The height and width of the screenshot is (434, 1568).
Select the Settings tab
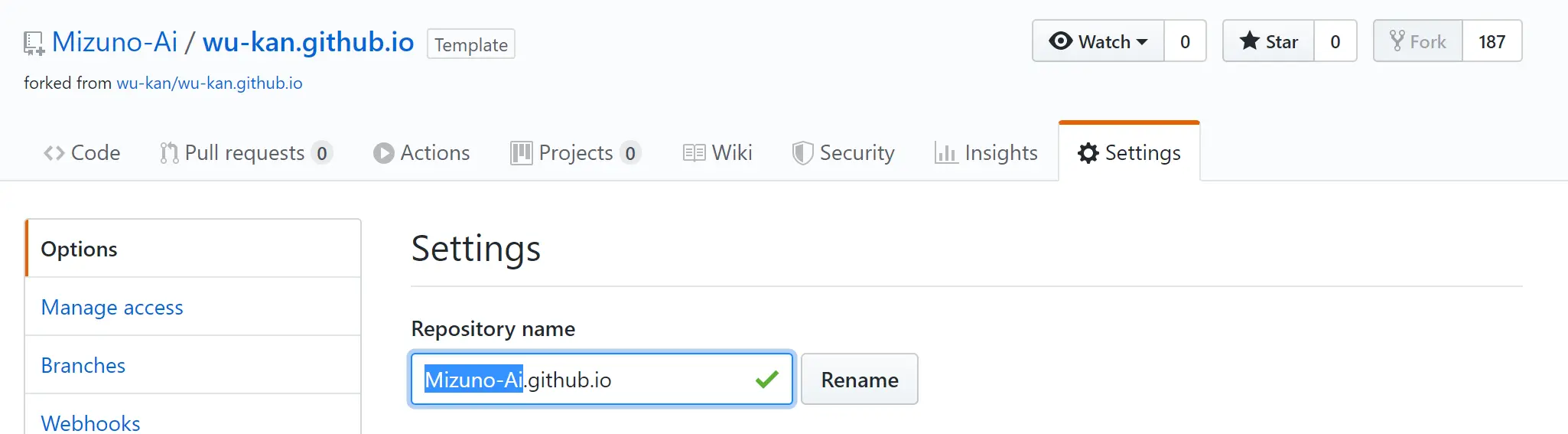coord(1129,153)
